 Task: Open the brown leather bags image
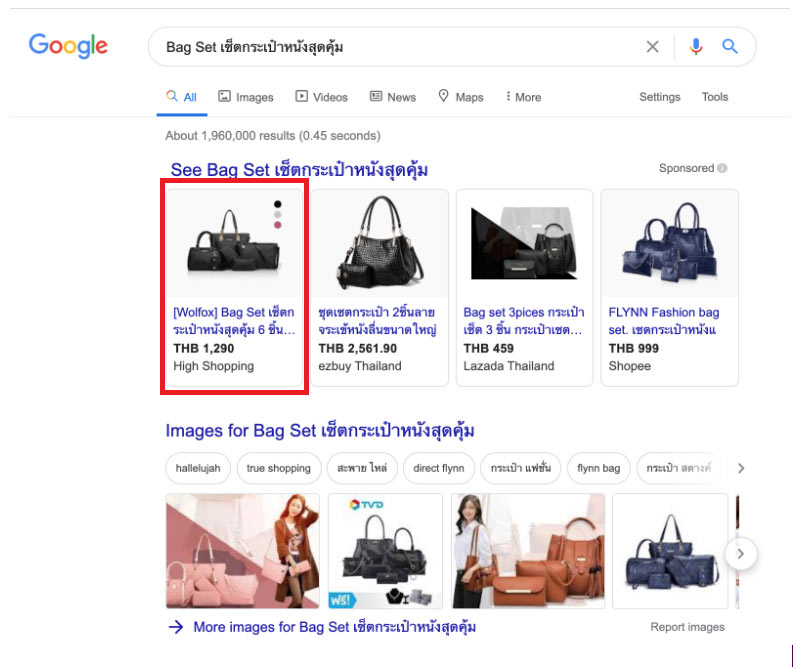[x=528, y=551]
